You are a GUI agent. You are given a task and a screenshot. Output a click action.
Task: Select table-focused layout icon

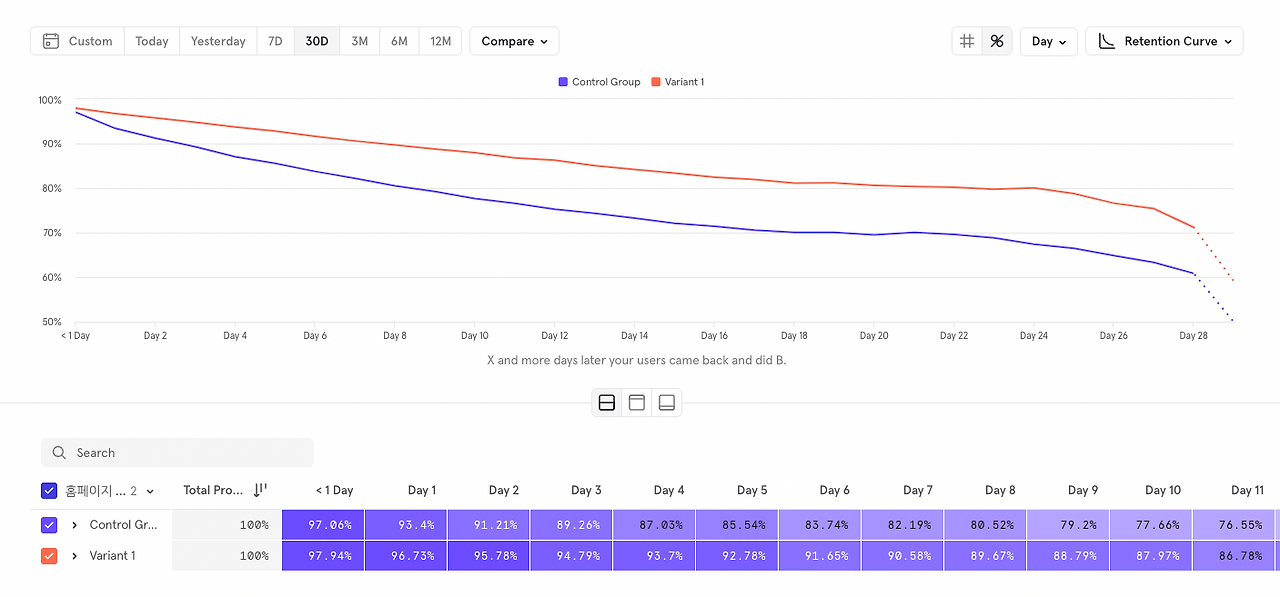point(667,403)
